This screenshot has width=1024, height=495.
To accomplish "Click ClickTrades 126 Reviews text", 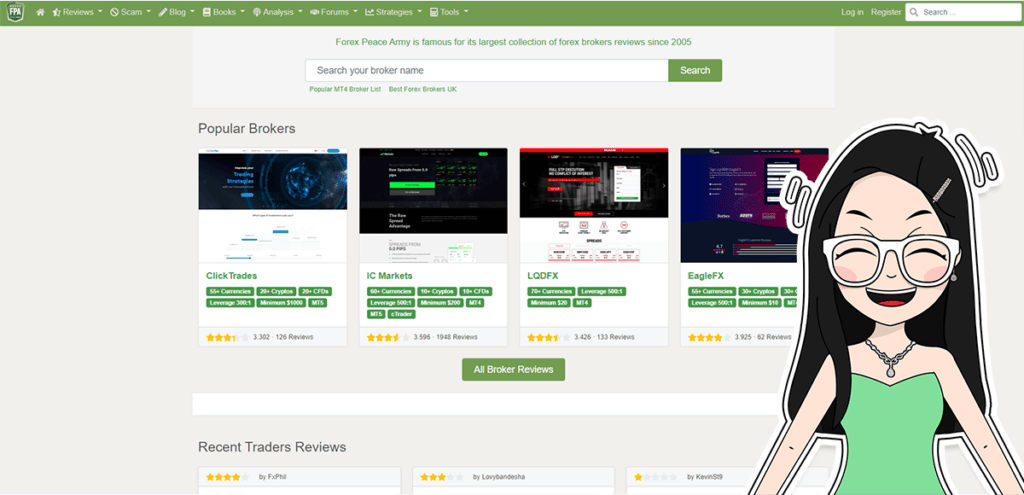I will pos(295,338).
